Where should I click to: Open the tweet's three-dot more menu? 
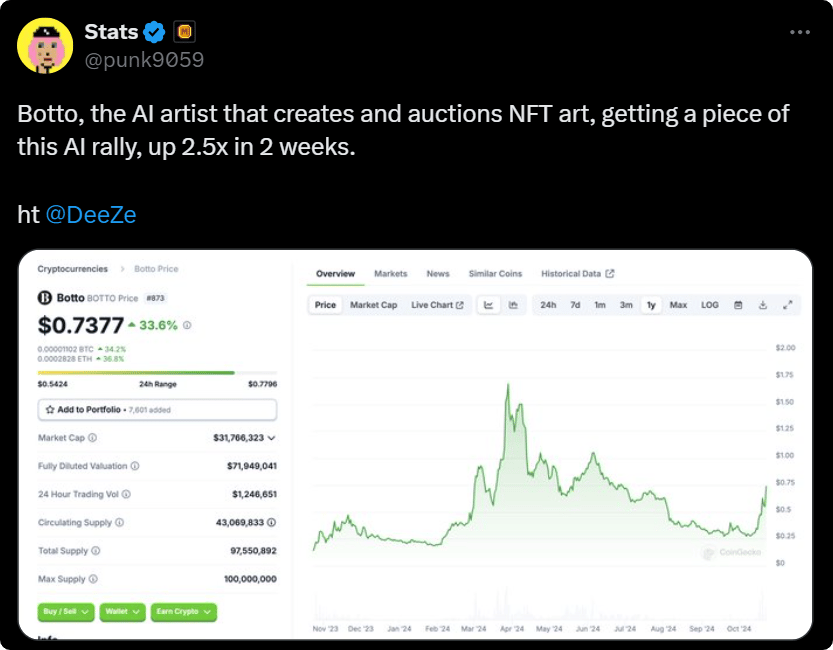[x=800, y=32]
